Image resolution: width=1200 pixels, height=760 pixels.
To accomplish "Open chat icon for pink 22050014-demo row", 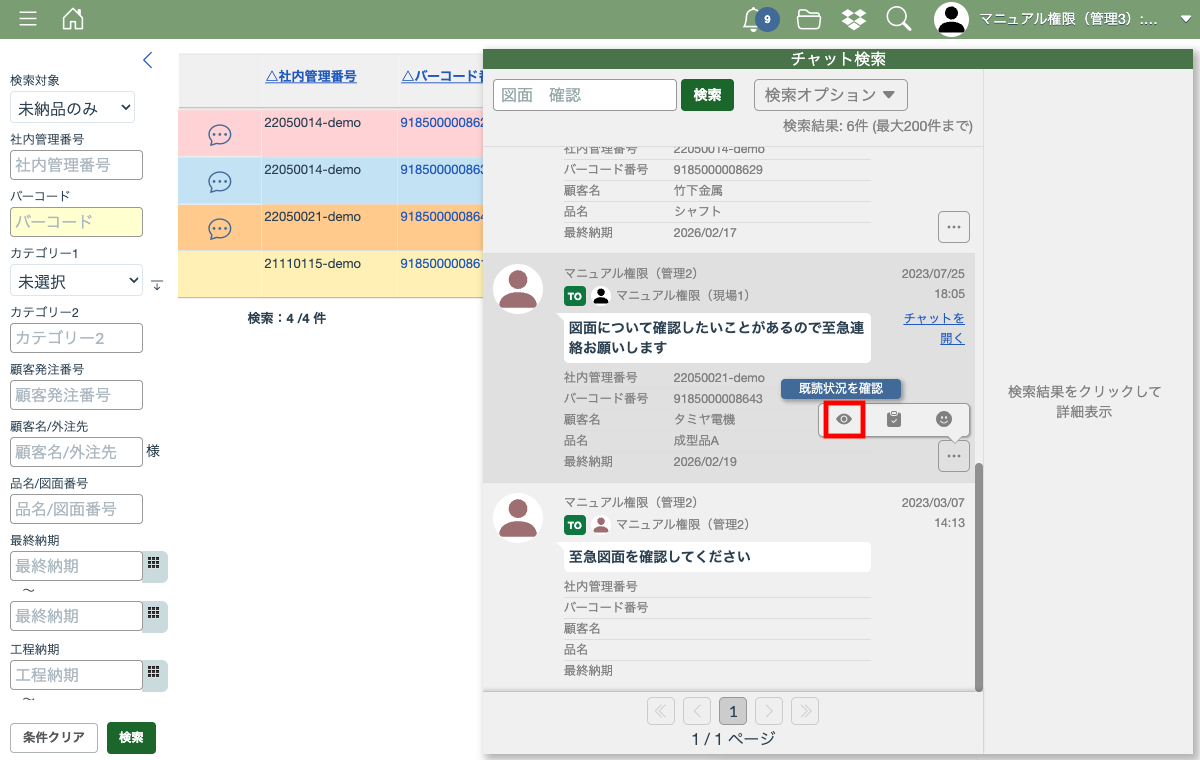I will [x=220, y=135].
